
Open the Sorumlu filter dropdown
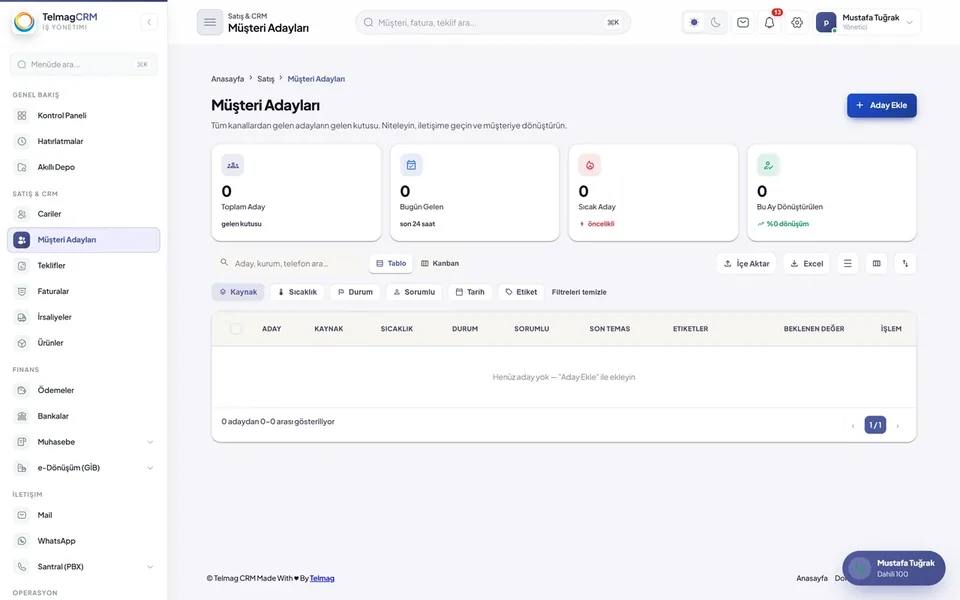[x=414, y=292]
